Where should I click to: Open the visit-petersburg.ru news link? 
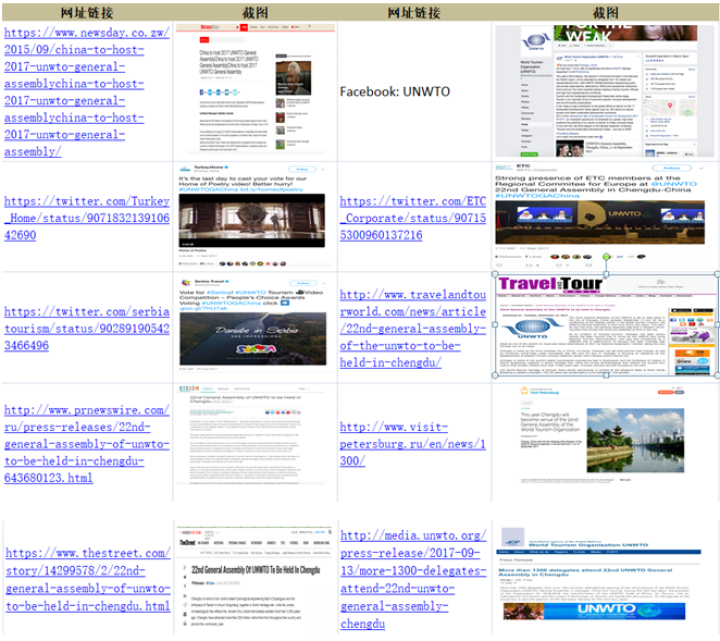coord(413,444)
